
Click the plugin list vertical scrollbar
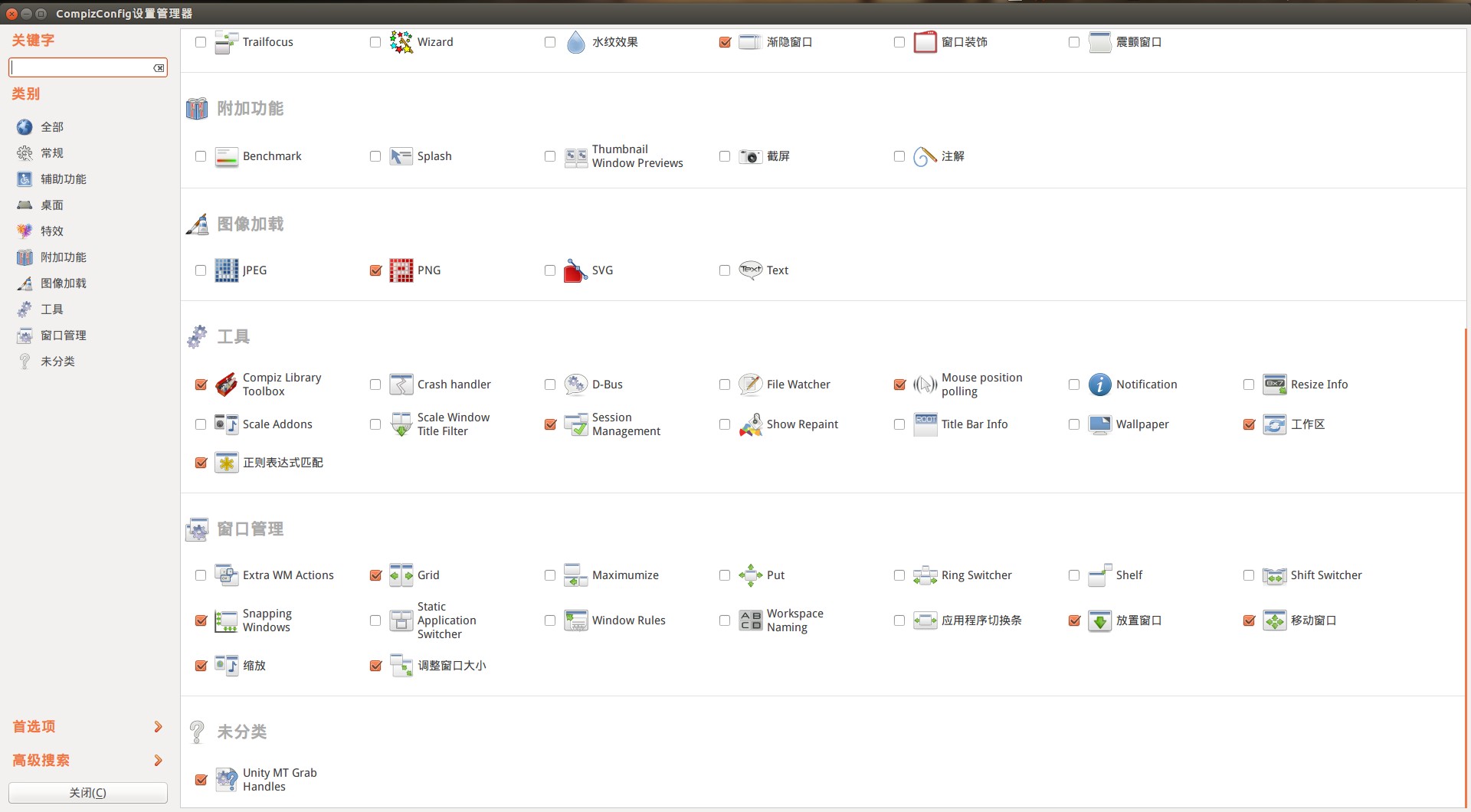(x=1466, y=567)
